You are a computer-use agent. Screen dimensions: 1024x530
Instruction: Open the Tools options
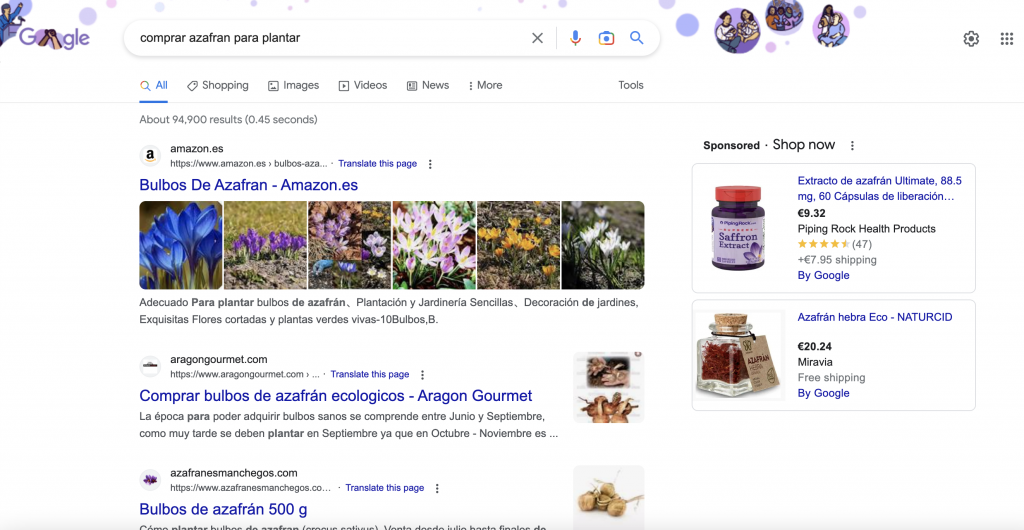click(x=631, y=86)
